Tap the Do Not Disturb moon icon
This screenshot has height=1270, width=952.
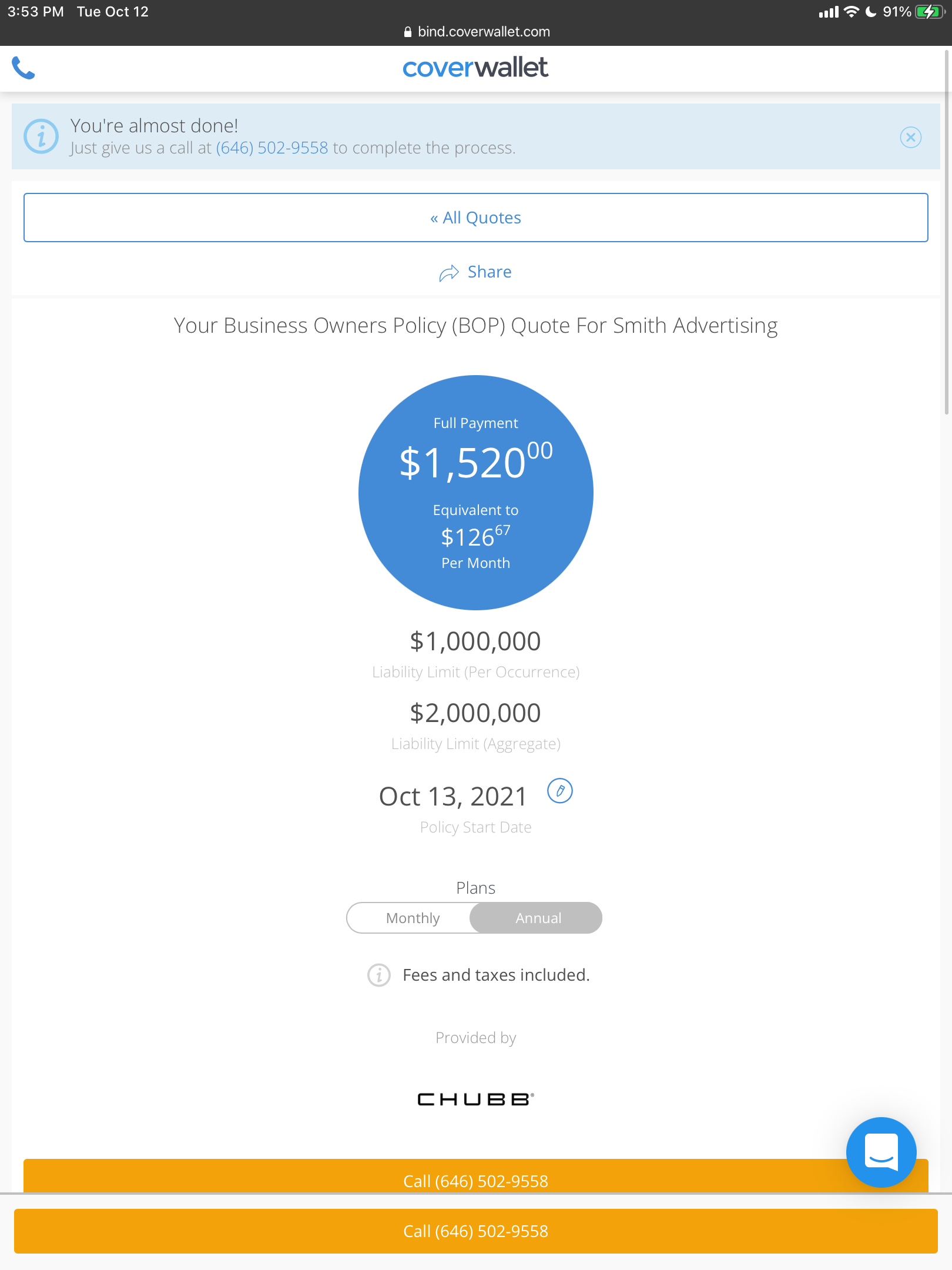point(871,12)
